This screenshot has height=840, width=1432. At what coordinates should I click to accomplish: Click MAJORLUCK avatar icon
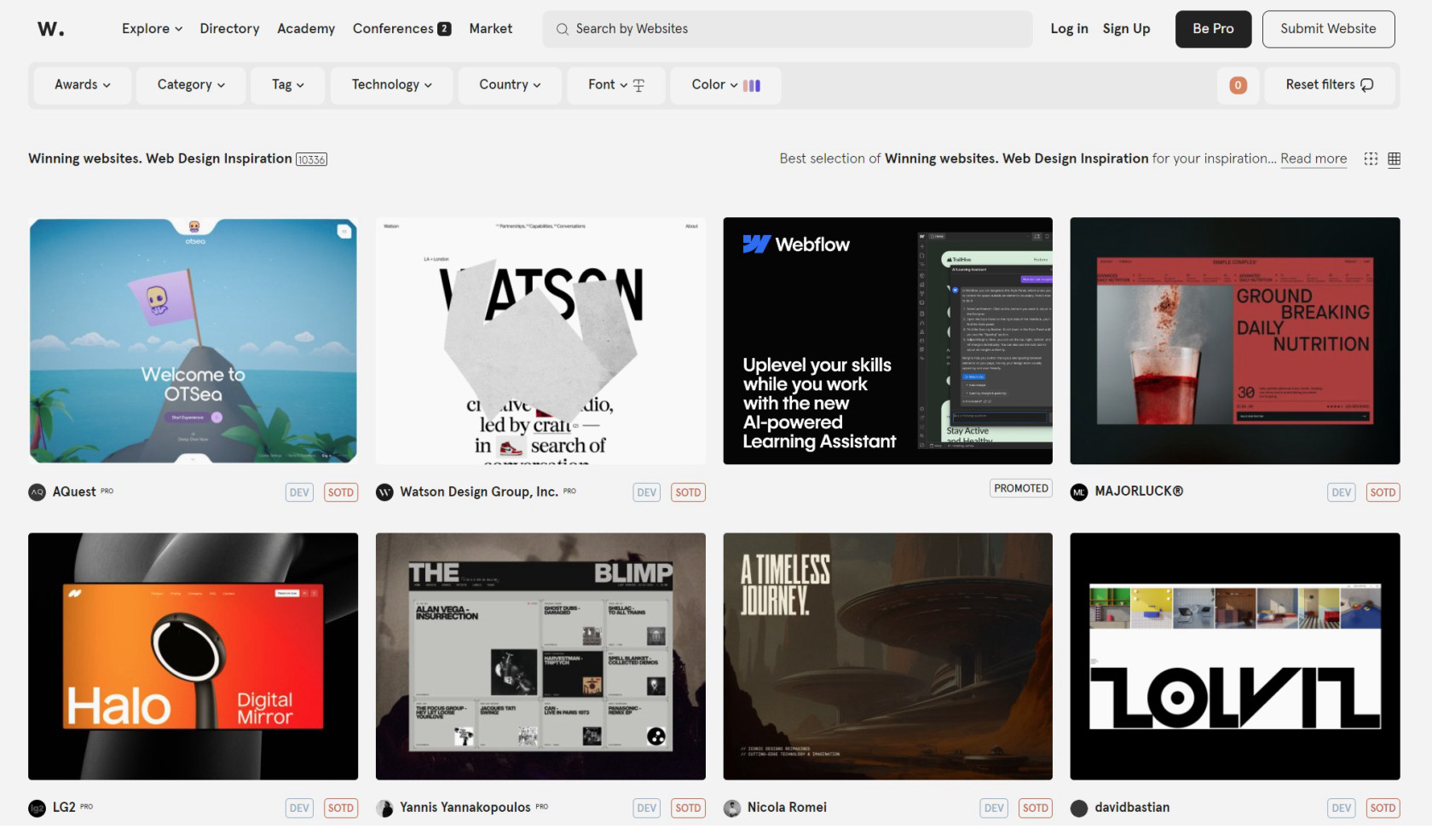1080,492
